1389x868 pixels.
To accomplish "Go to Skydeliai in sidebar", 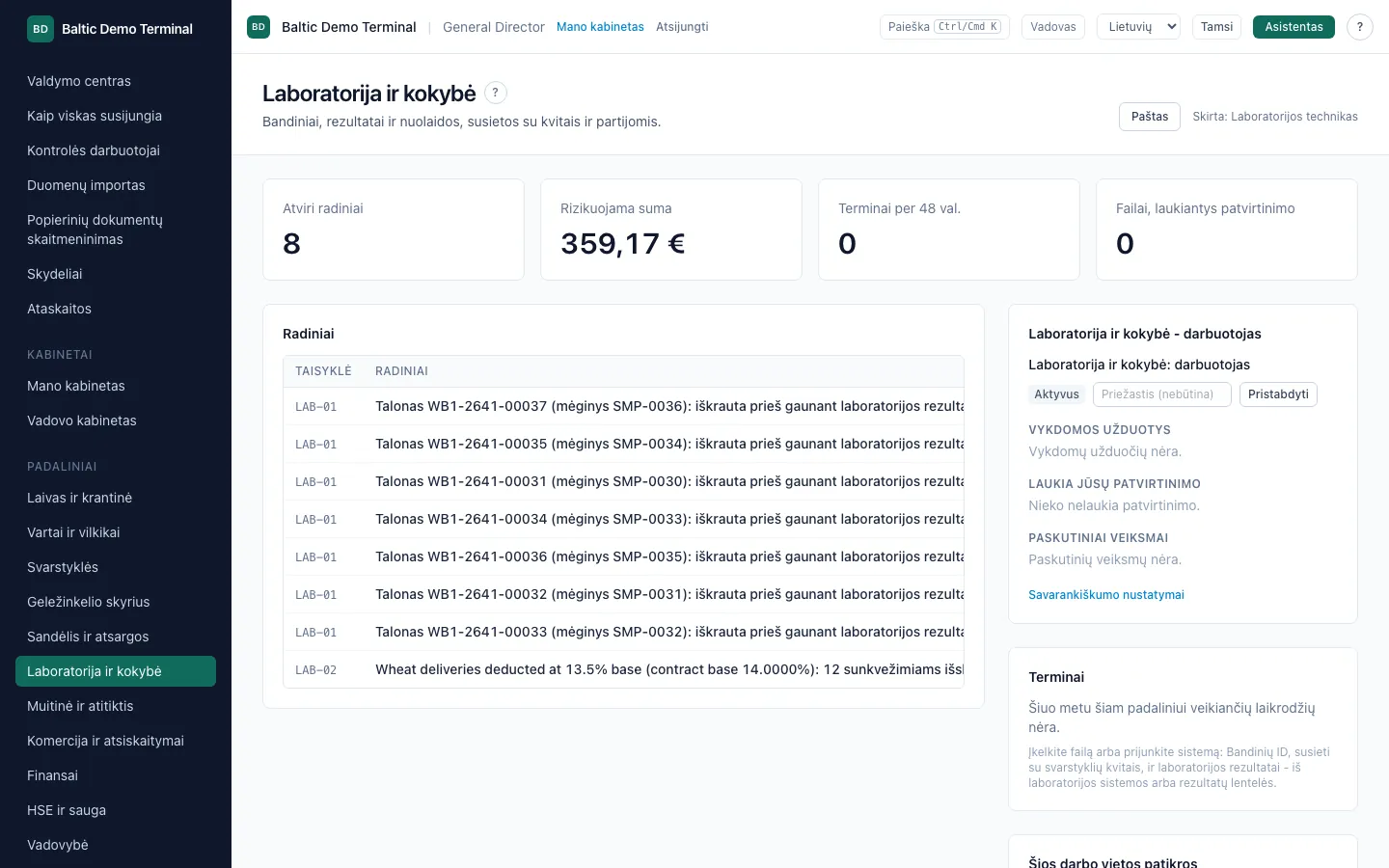I will coord(116,274).
